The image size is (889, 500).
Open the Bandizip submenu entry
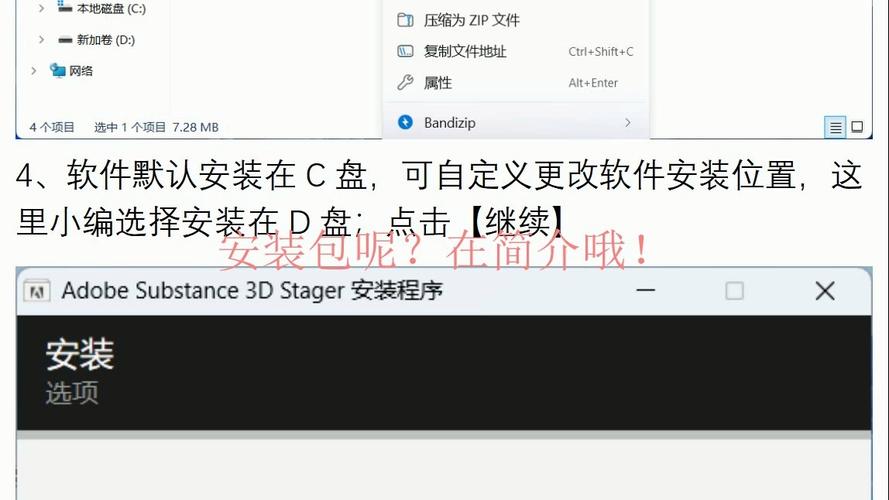pos(516,122)
